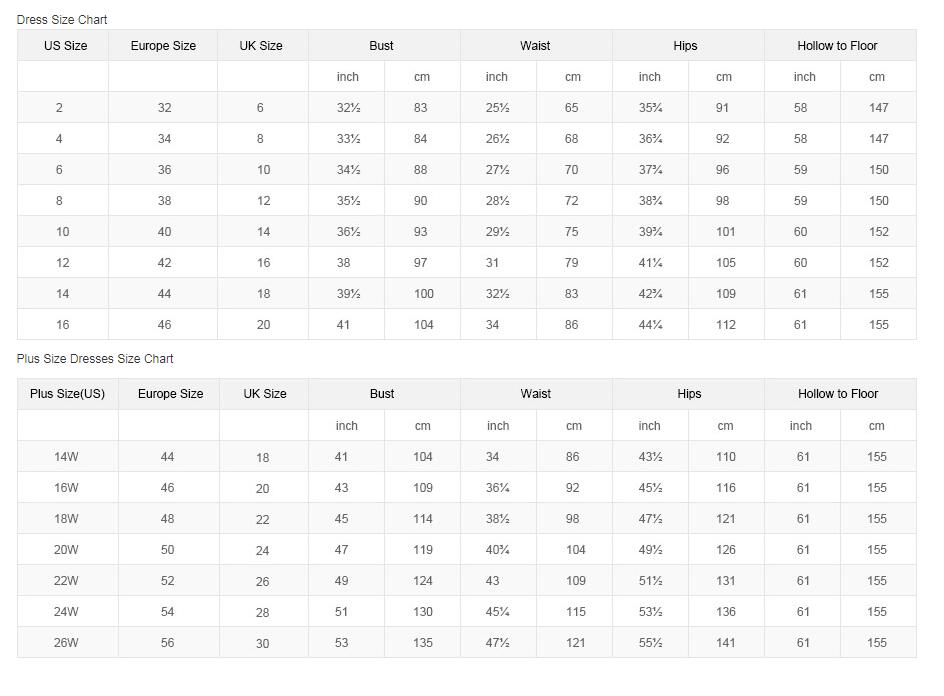Select the Hollow to Floor header in top chart
This screenshot has height=696, width=944.
click(837, 46)
